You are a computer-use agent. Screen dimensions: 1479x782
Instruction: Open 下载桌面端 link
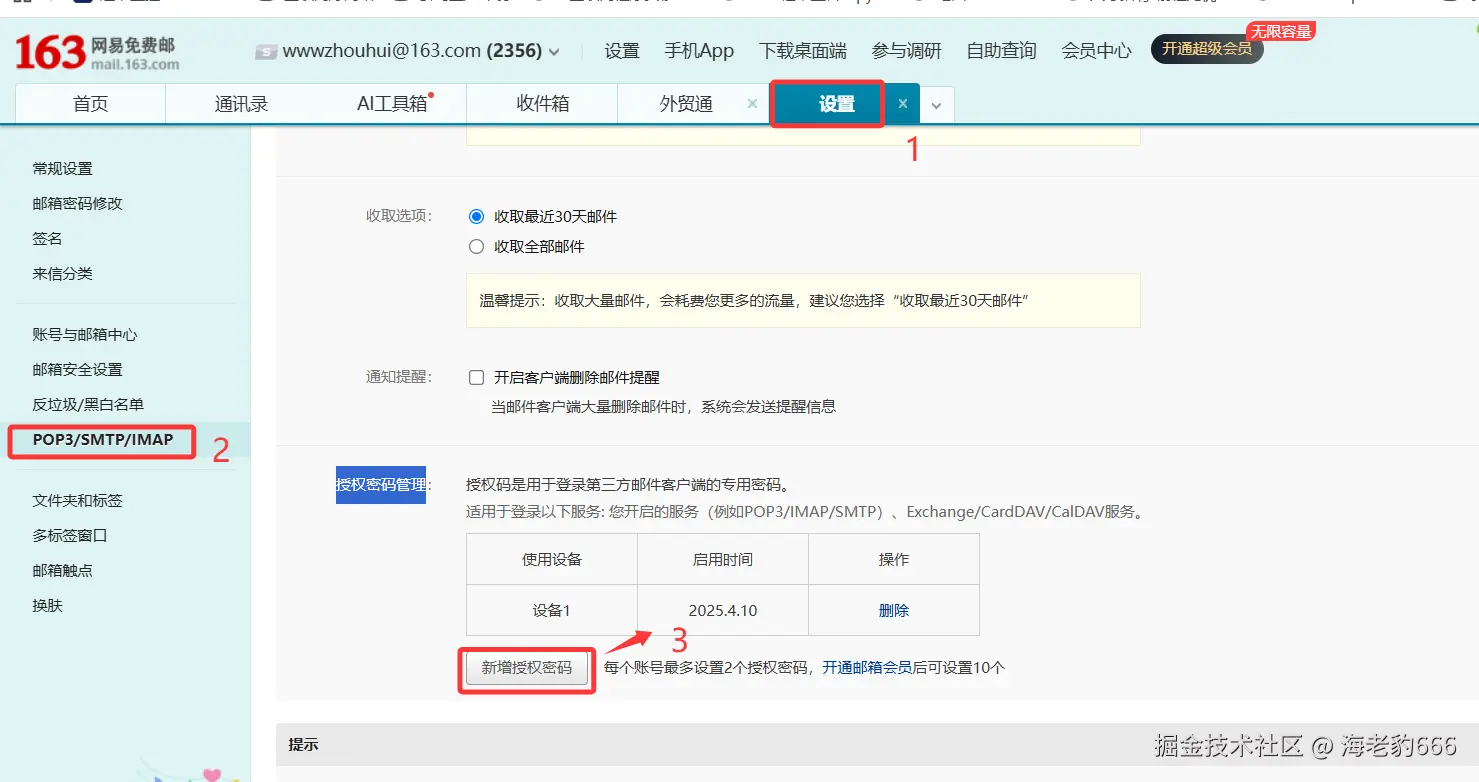803,51
